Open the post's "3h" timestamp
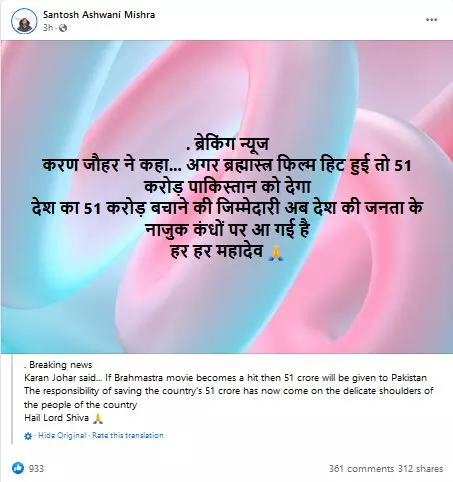 pyautogui.click(x=48, y=28)
